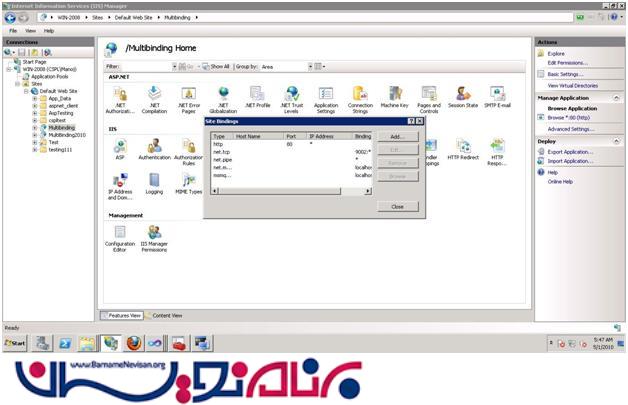The width and height of the screenshot is (628, 405).
Task: Expand the AspTesting node
Action: point(35,113)
